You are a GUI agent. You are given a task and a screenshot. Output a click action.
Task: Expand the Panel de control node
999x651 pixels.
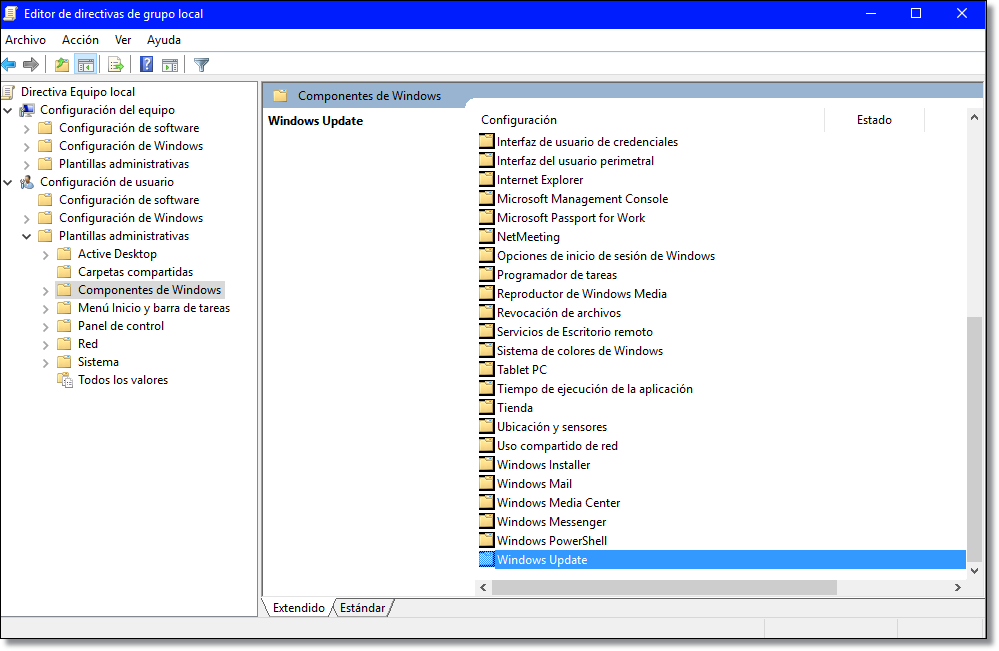tap(45, 326)
